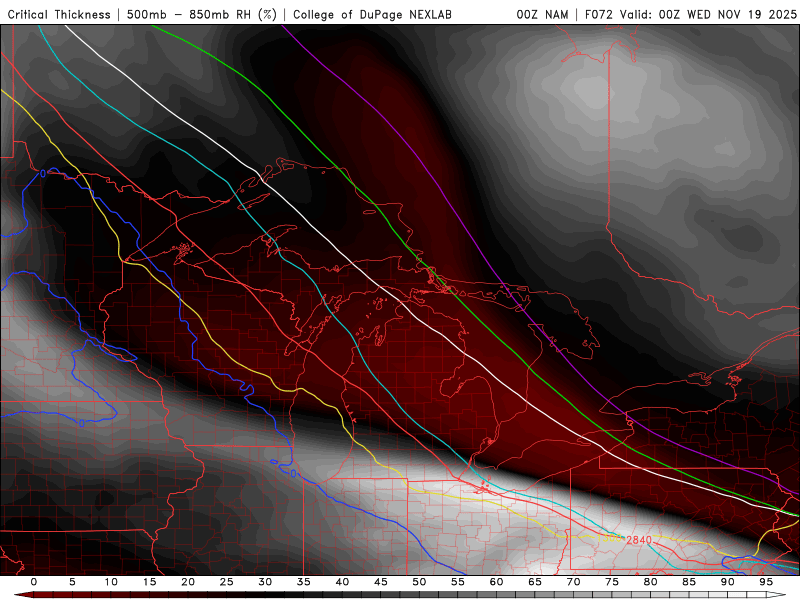Click the colorbar label "95"
800x600 pixels.
click(x=766, y=582)
